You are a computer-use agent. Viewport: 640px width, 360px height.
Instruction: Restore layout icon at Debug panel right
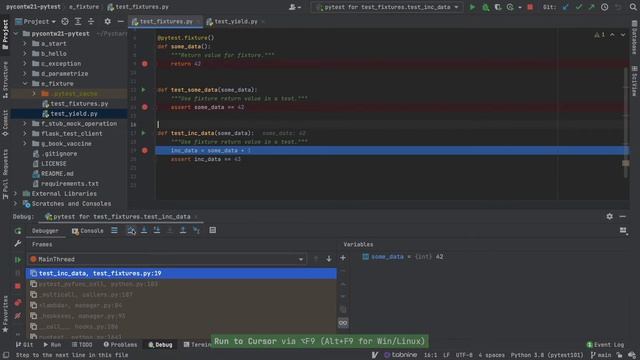tap(623, 231)
